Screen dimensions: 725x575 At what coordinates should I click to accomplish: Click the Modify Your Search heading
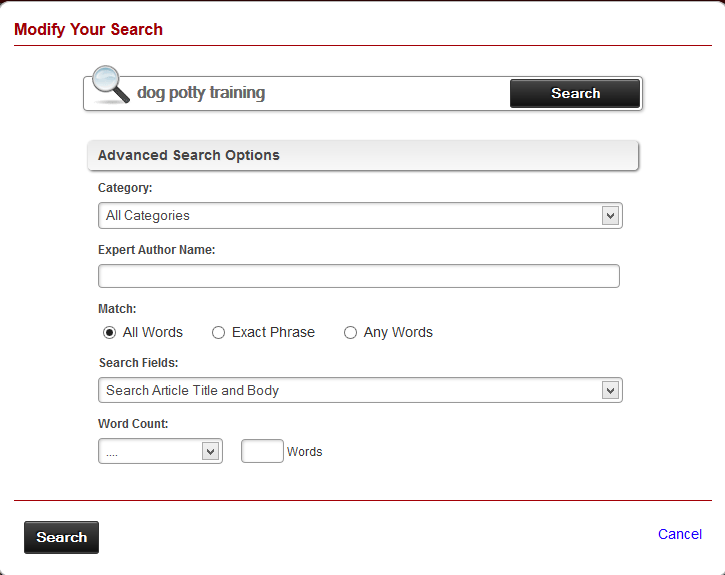[x=88, y=29]
